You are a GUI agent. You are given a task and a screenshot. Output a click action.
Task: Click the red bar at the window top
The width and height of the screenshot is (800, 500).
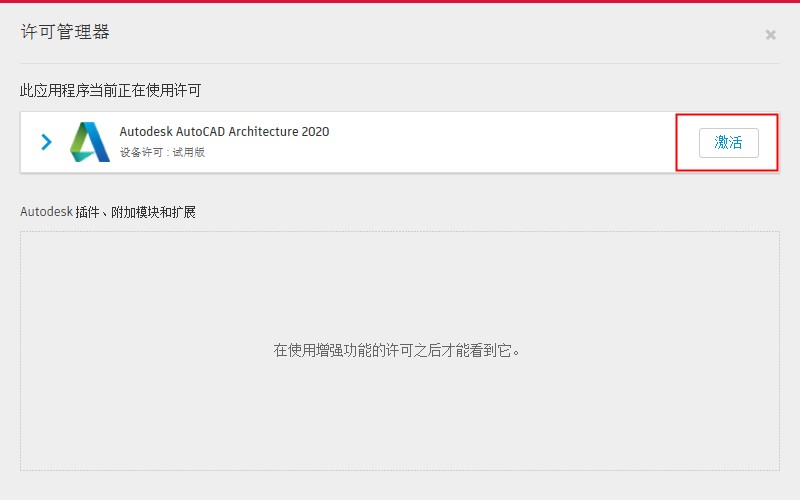400,2
